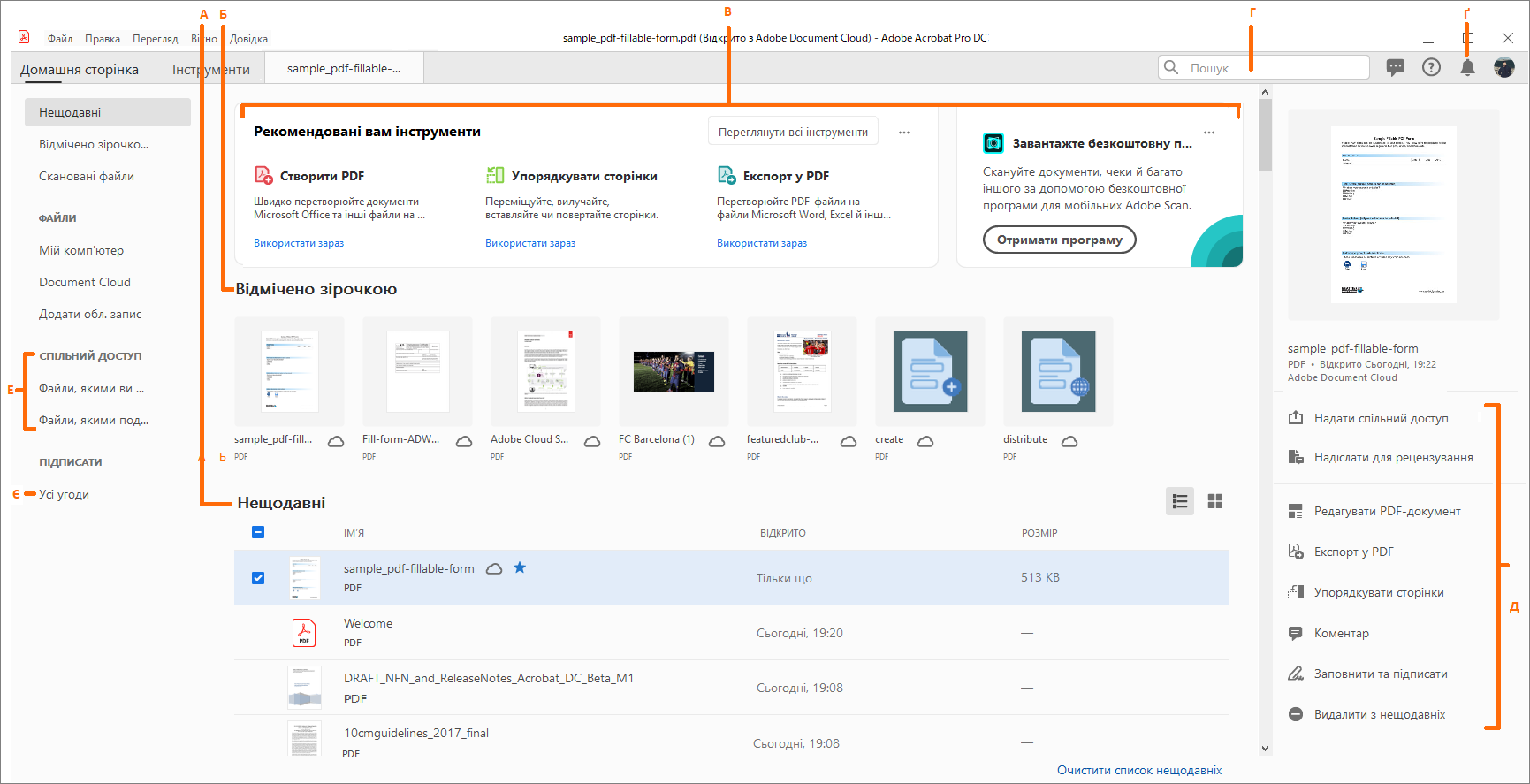This screenshot has width=1530, height=784.
Task: Open the FC Barcelona (1) thumbnail
Action: [x=674, y=371]
